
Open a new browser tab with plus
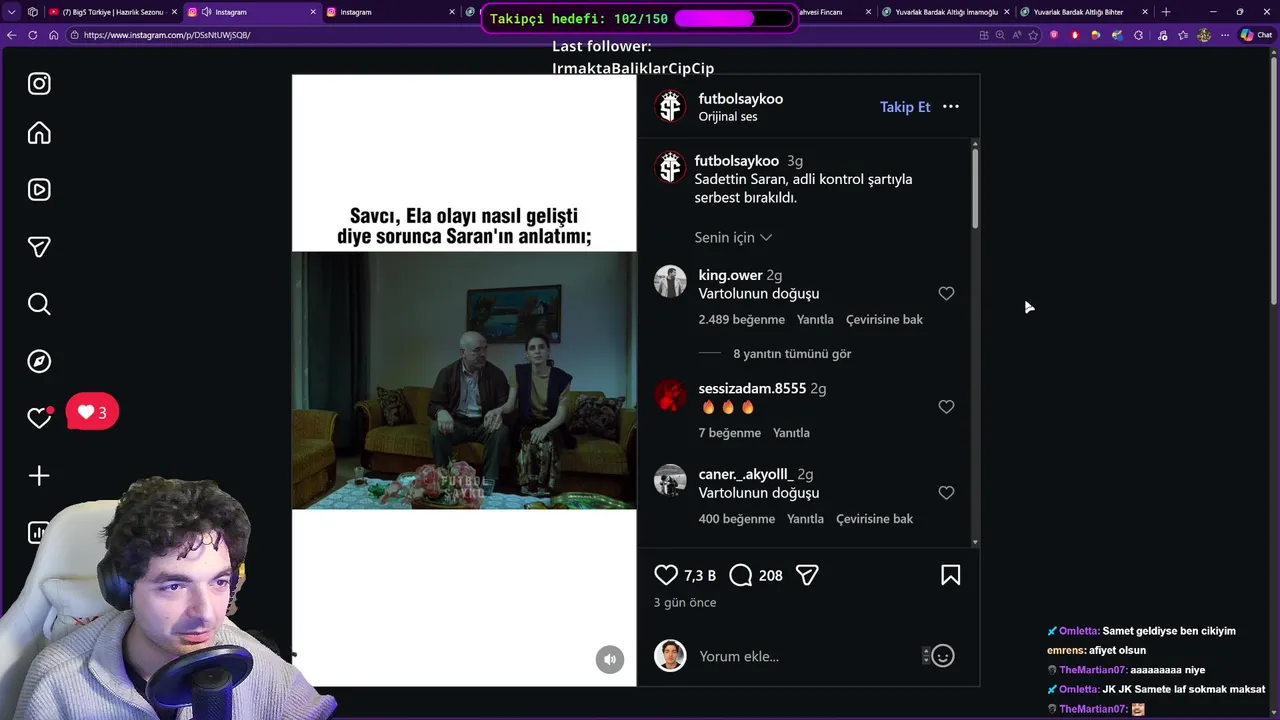tap(1166, 12)
